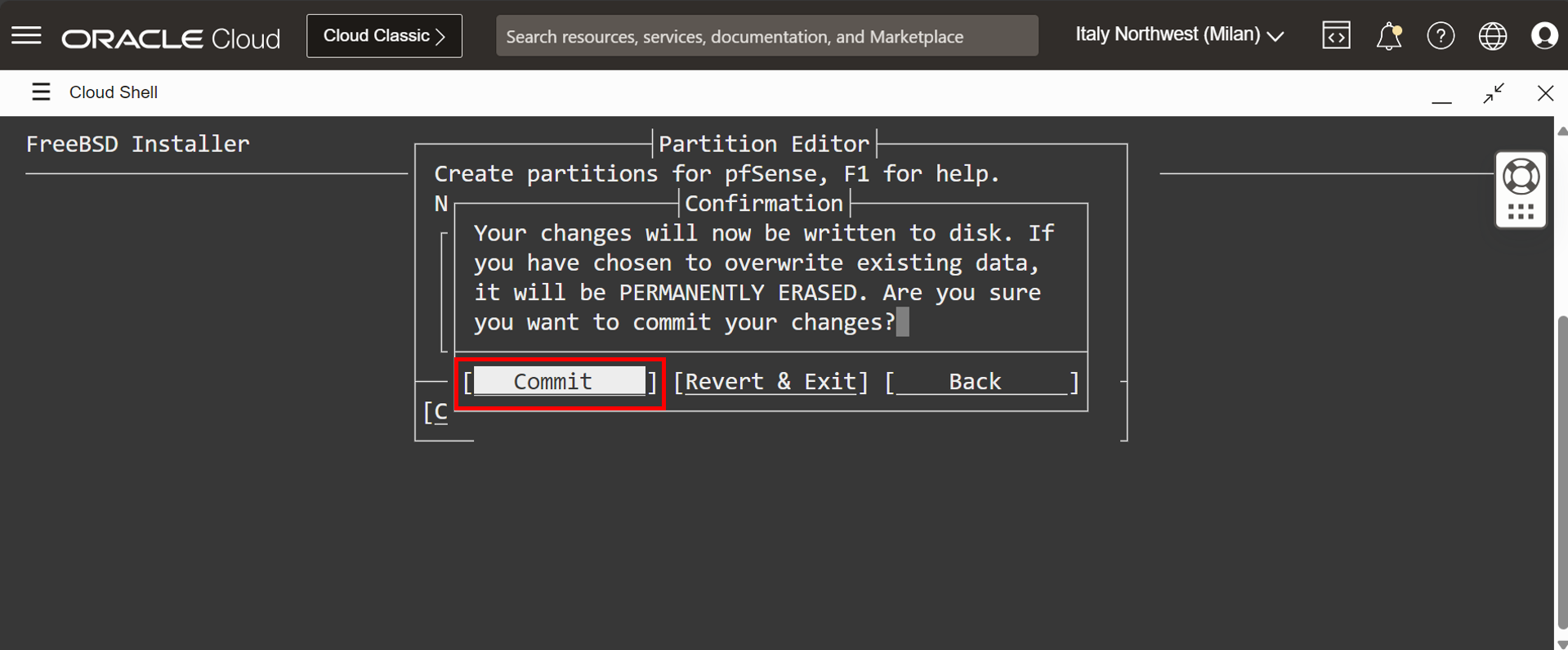Choose Revert & Exit option
This screenshot has width=1568, height=650.
click(771, 382)
